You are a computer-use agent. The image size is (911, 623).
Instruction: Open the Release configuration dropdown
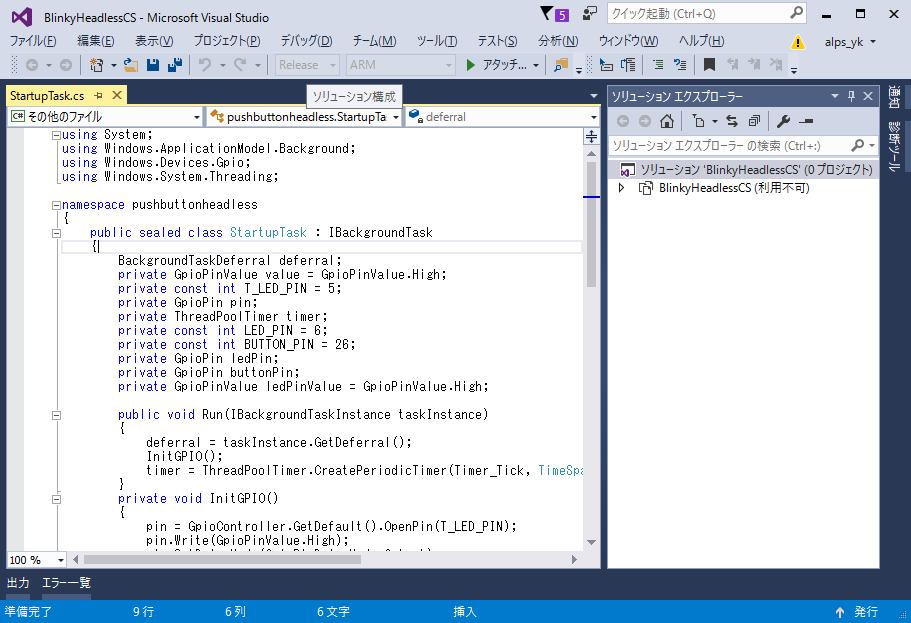click(x=307, y=65)
